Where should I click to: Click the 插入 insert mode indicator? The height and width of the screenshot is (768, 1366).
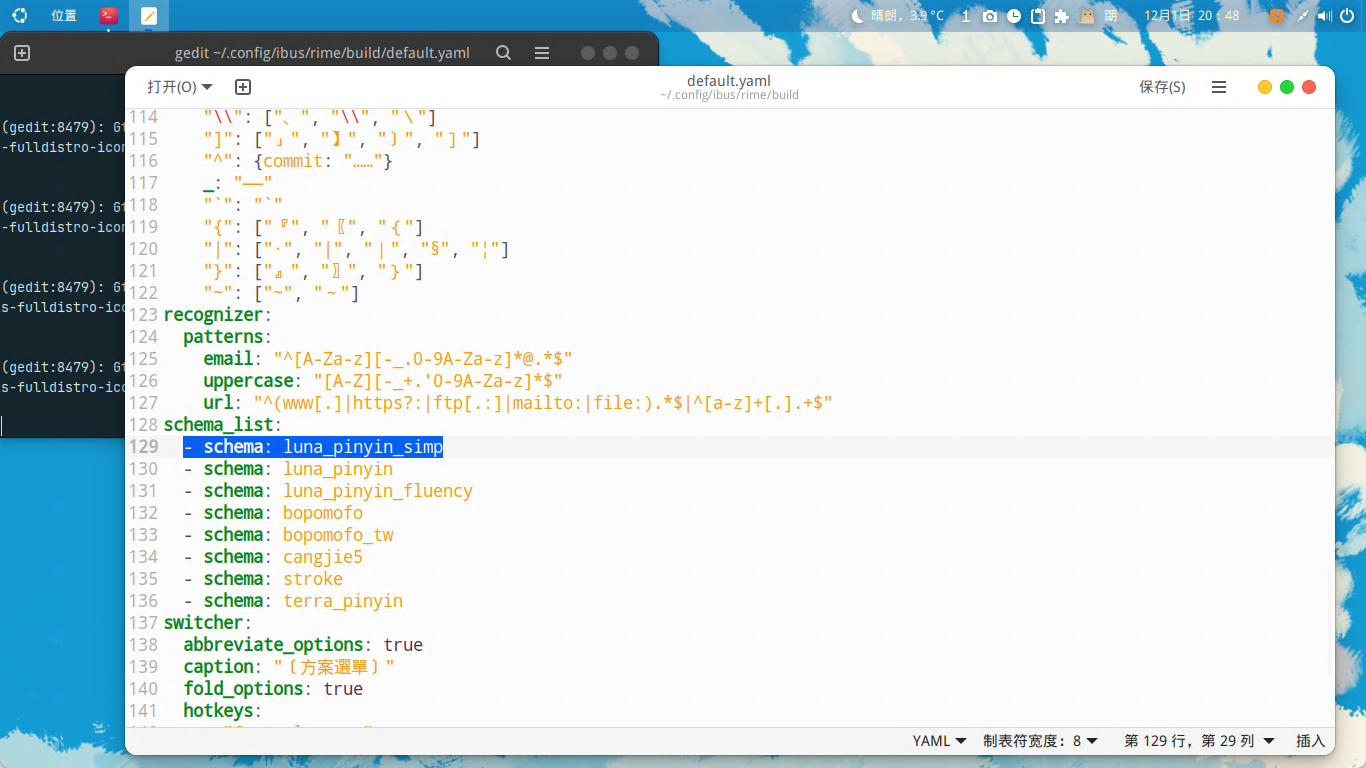1310,741
